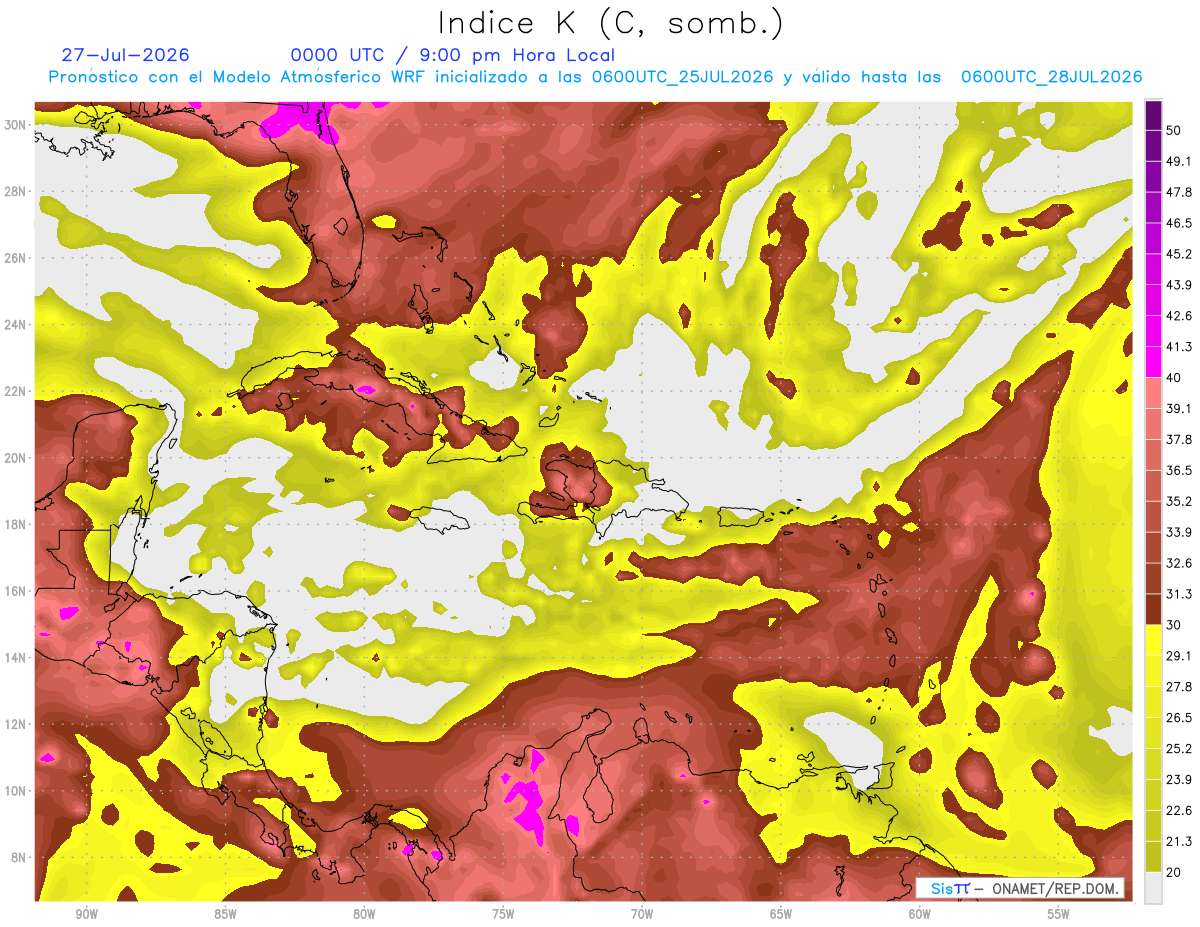Click the colorbar value 46.5

point(1179,223)
